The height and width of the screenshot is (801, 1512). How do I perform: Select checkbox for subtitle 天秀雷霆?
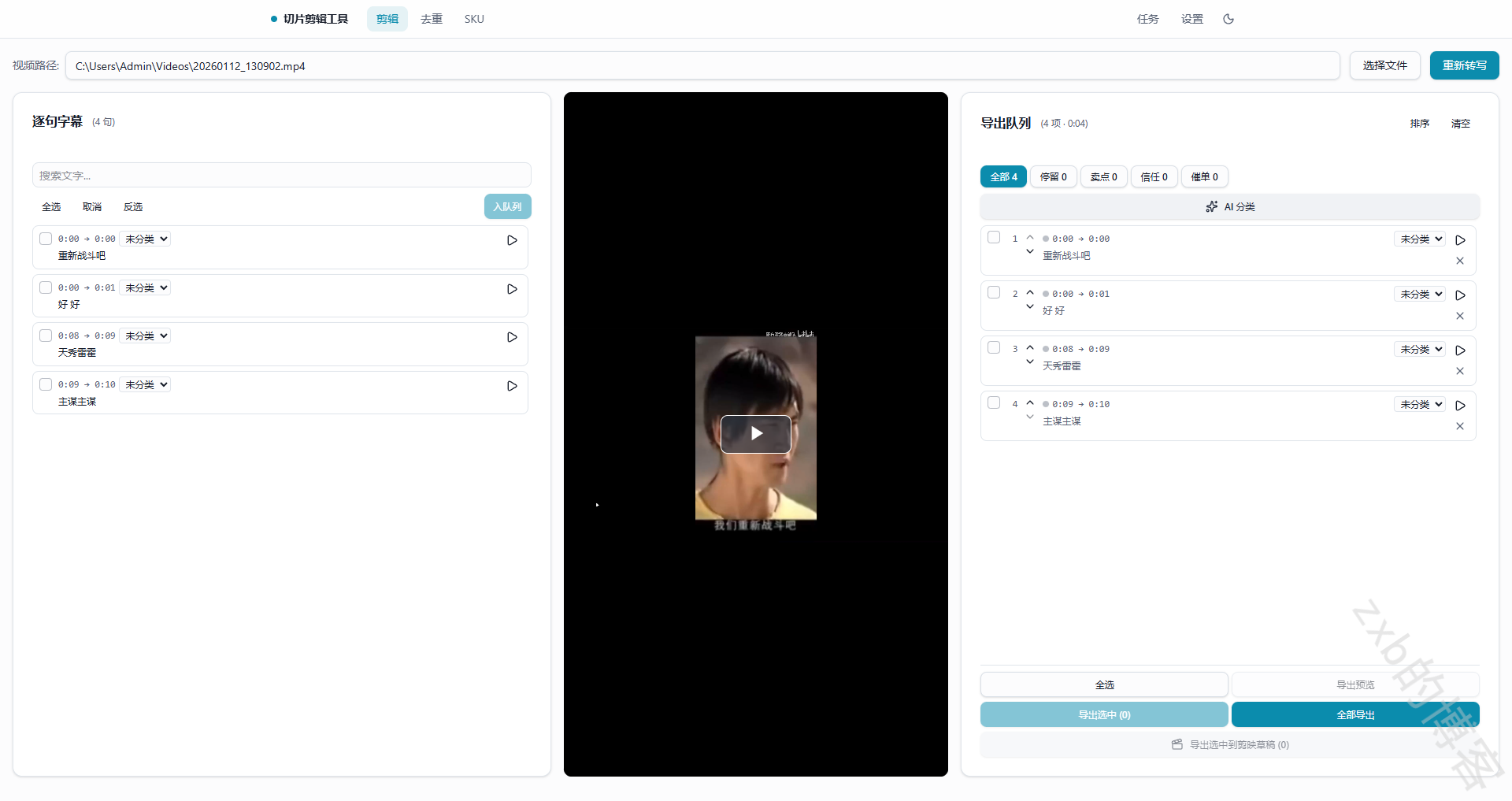[46, 336]
